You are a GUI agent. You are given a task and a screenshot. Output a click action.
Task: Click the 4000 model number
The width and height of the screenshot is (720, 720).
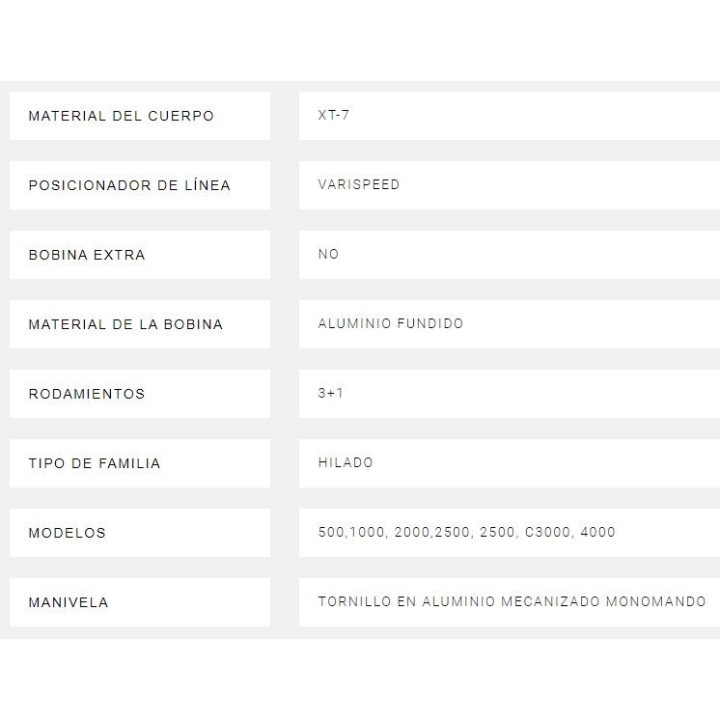(x=597, y=532)
